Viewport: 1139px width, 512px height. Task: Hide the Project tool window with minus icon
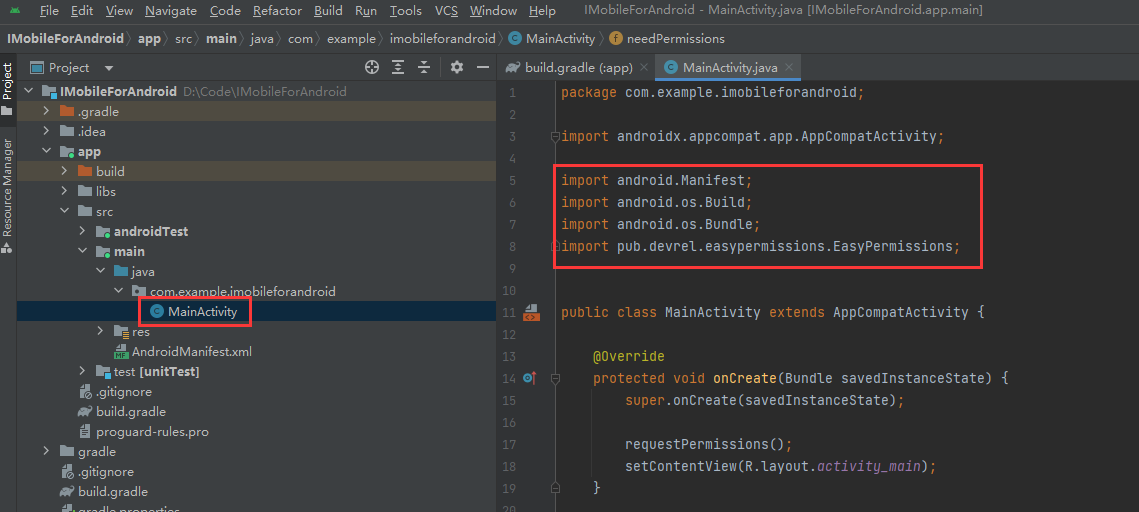(x=483, y=67)
